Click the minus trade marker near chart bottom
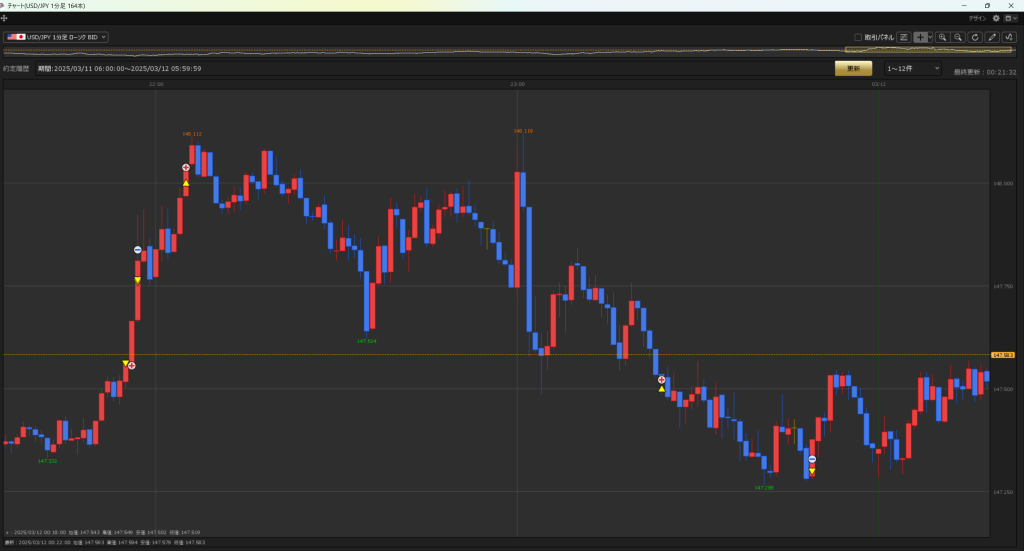1024x551 pixels. click(812, 460)
